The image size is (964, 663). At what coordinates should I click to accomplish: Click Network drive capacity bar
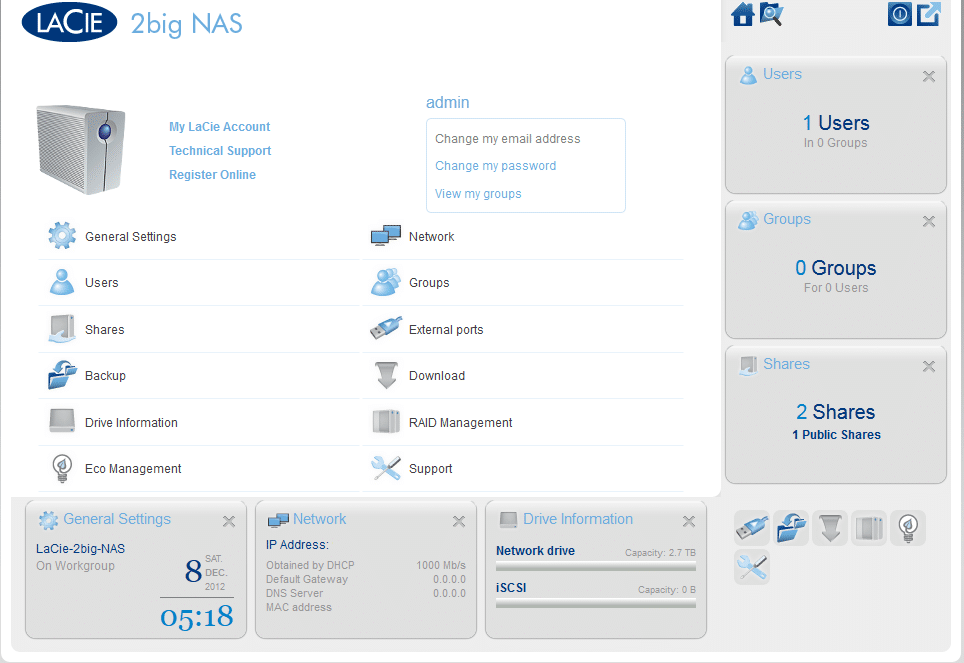point(596,566)
